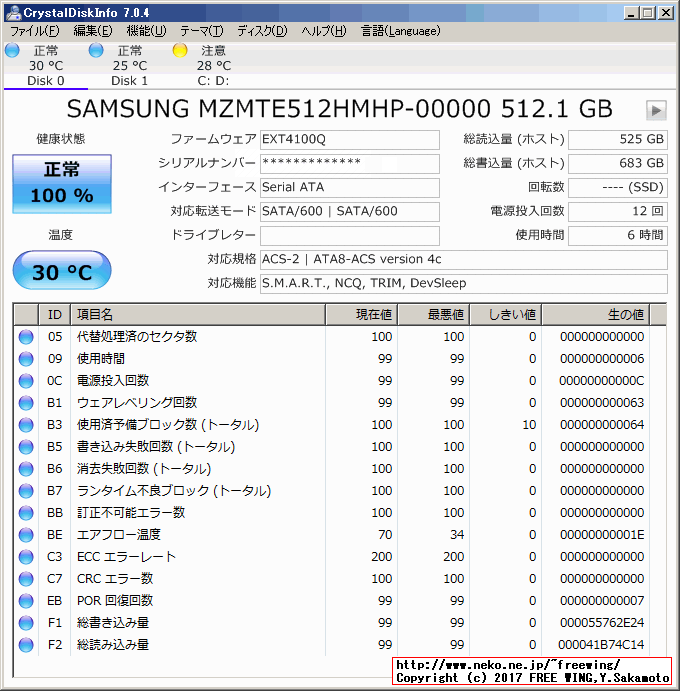
Task: Click the ID column header
Action: pyautogui.click(x=55, y=315)
